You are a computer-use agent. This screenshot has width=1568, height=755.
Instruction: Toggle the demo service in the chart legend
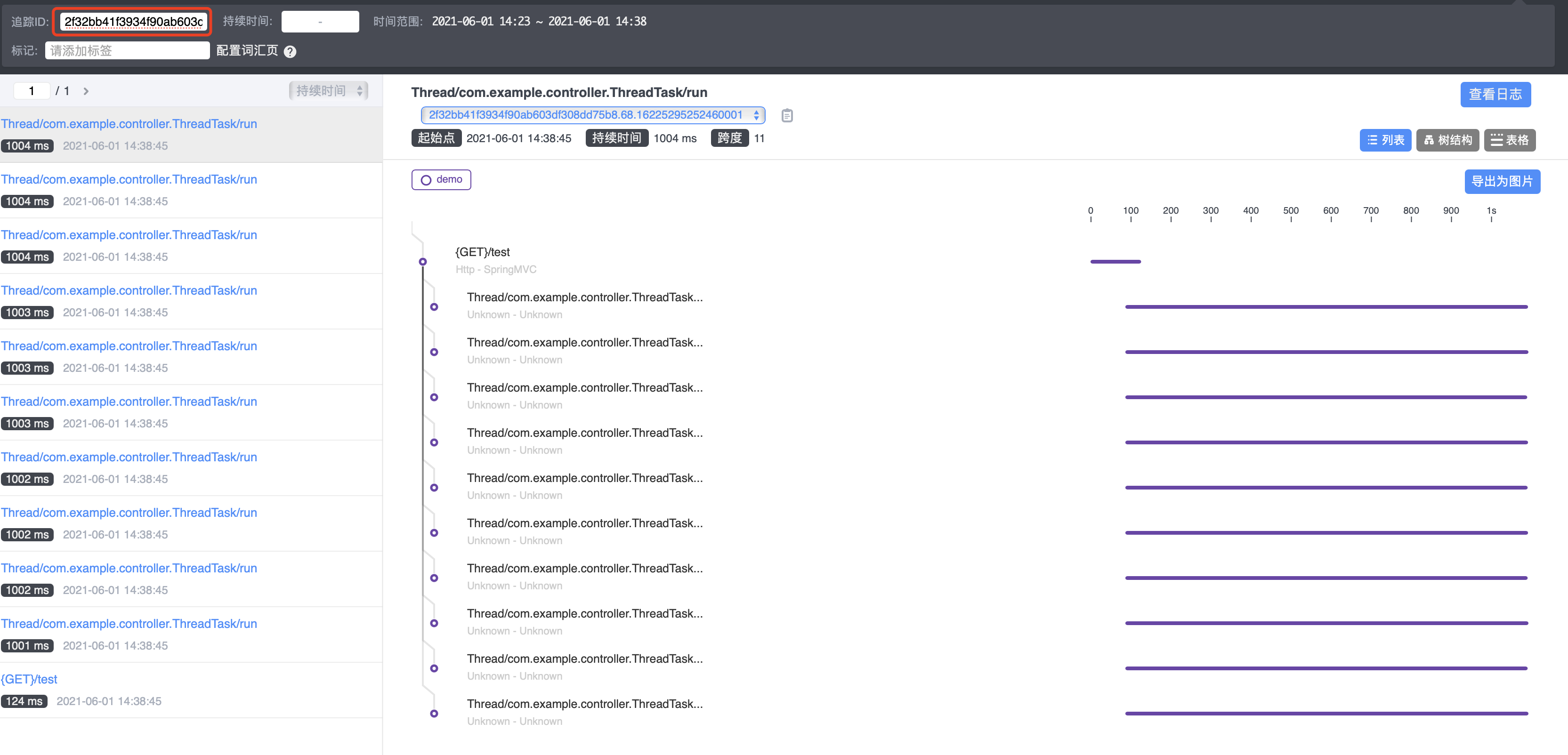(x=441, y=179)
